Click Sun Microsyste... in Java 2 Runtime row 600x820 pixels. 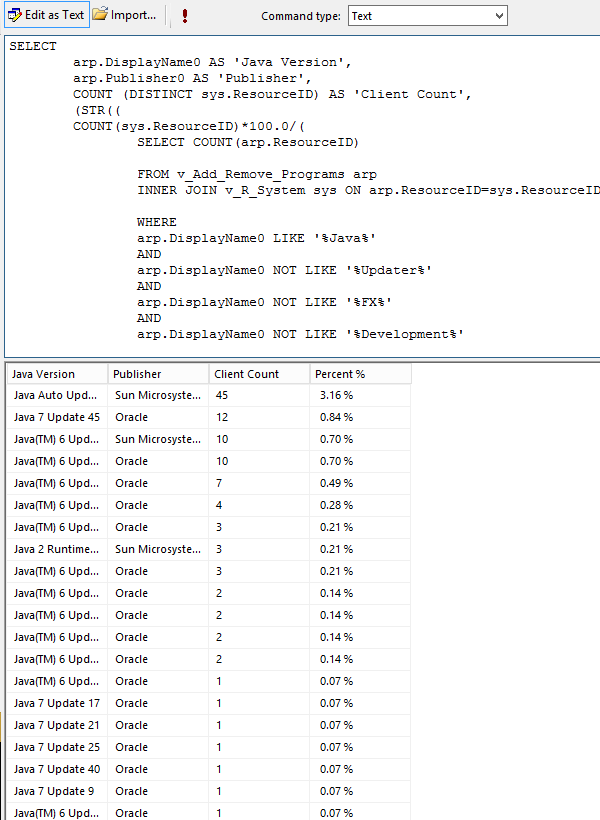point(157,549)
